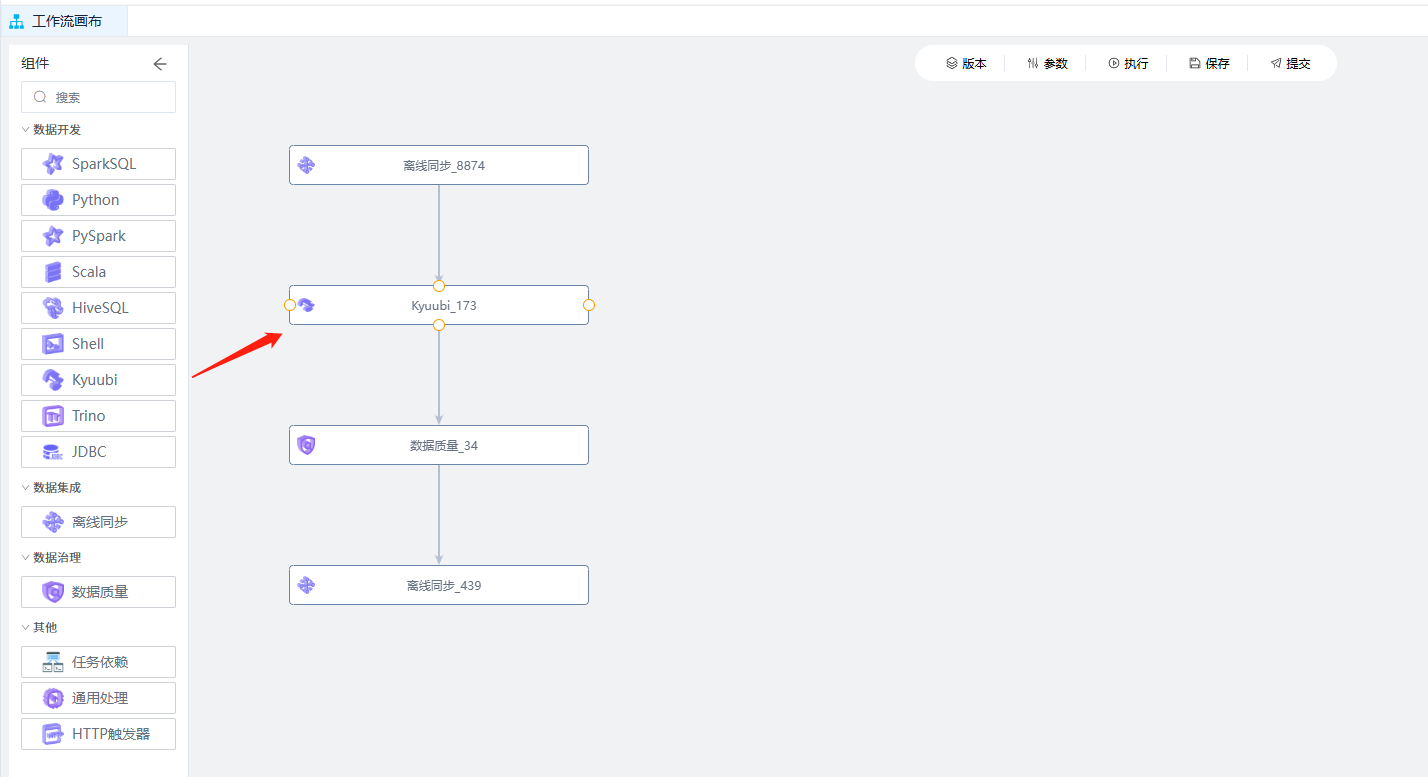Collapse the 其他 section
Viewport: 1428px width, 777px height.
tap(26, 627)
